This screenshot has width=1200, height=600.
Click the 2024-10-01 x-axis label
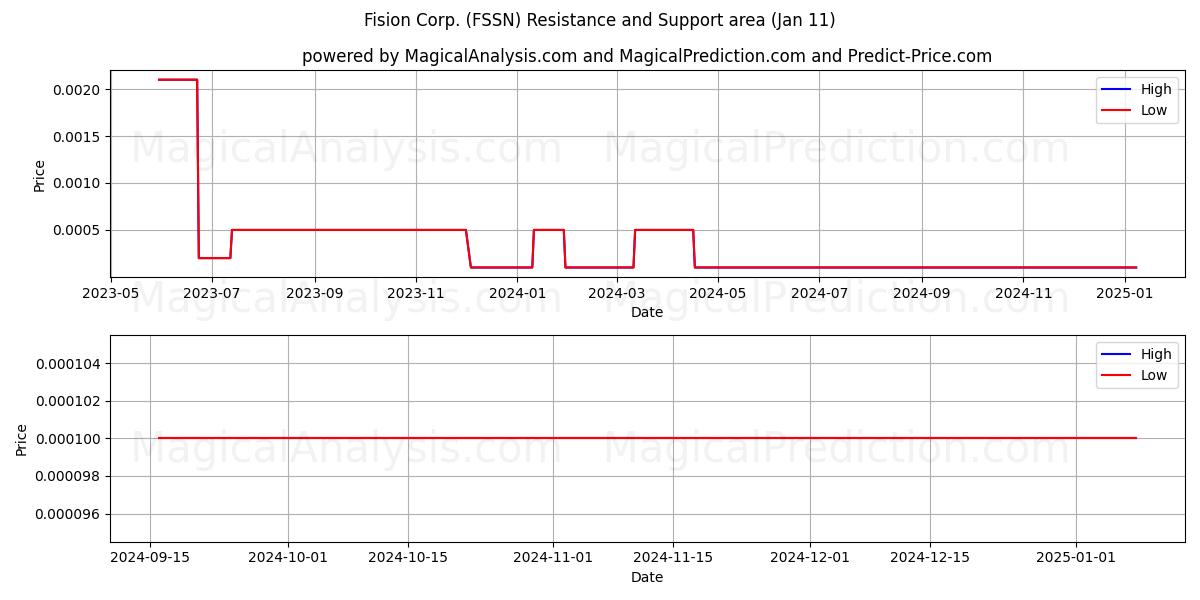[x=288, y=559]
